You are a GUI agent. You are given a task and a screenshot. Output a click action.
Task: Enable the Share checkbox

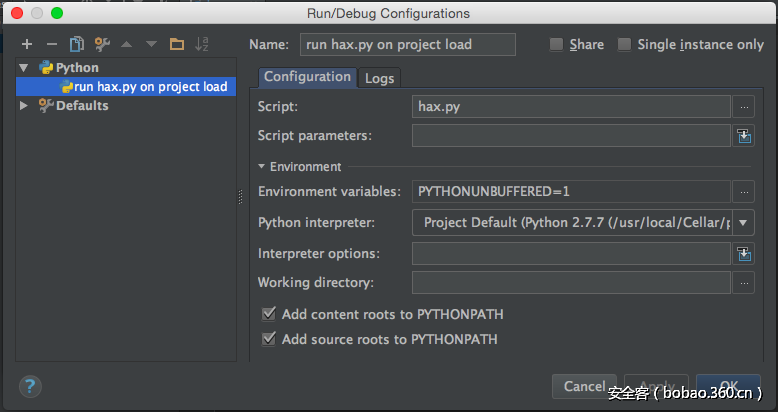point(556,45)
